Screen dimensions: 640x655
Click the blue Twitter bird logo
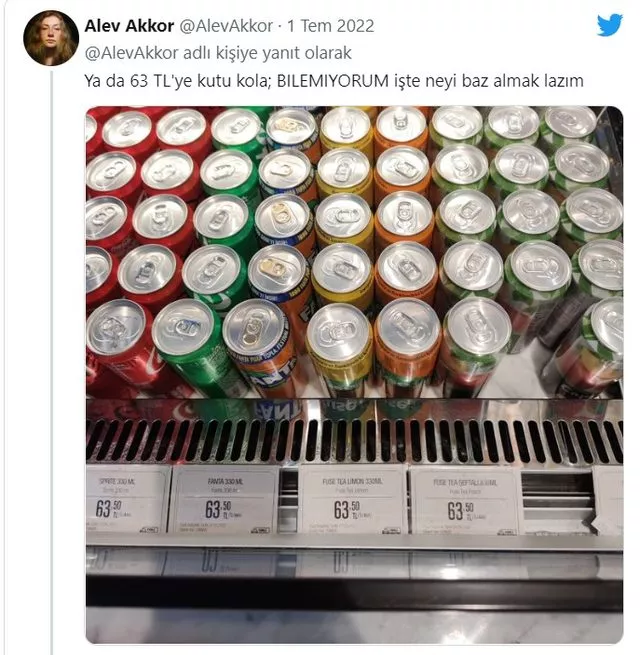click(610, 25)
